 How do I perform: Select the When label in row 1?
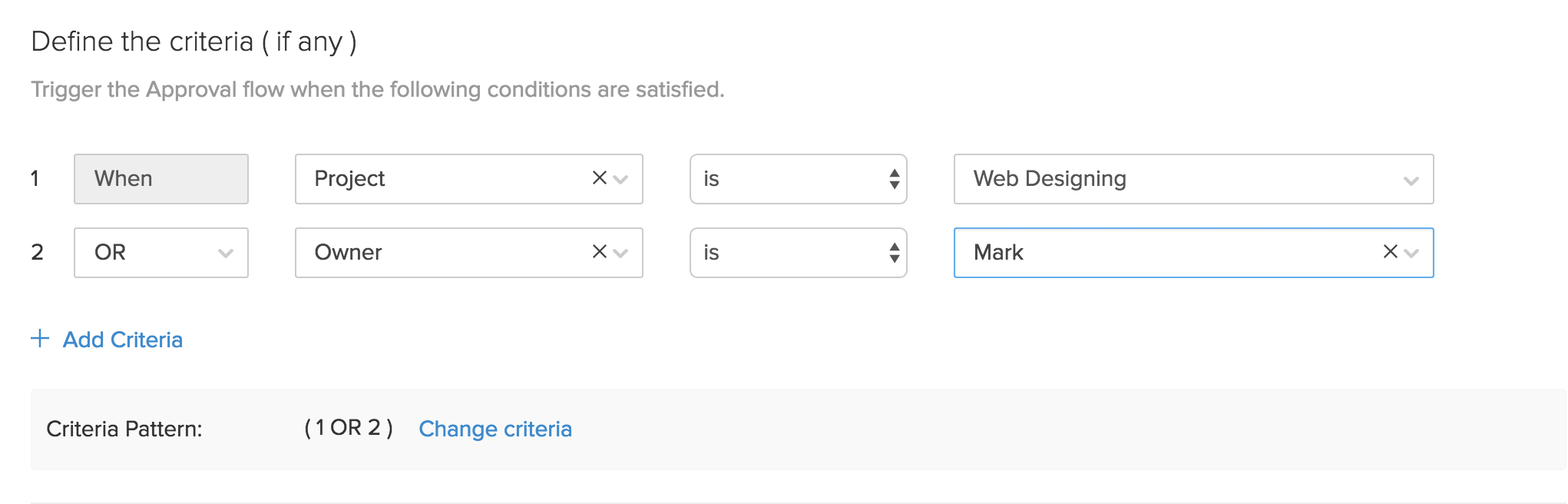(160, 179)
